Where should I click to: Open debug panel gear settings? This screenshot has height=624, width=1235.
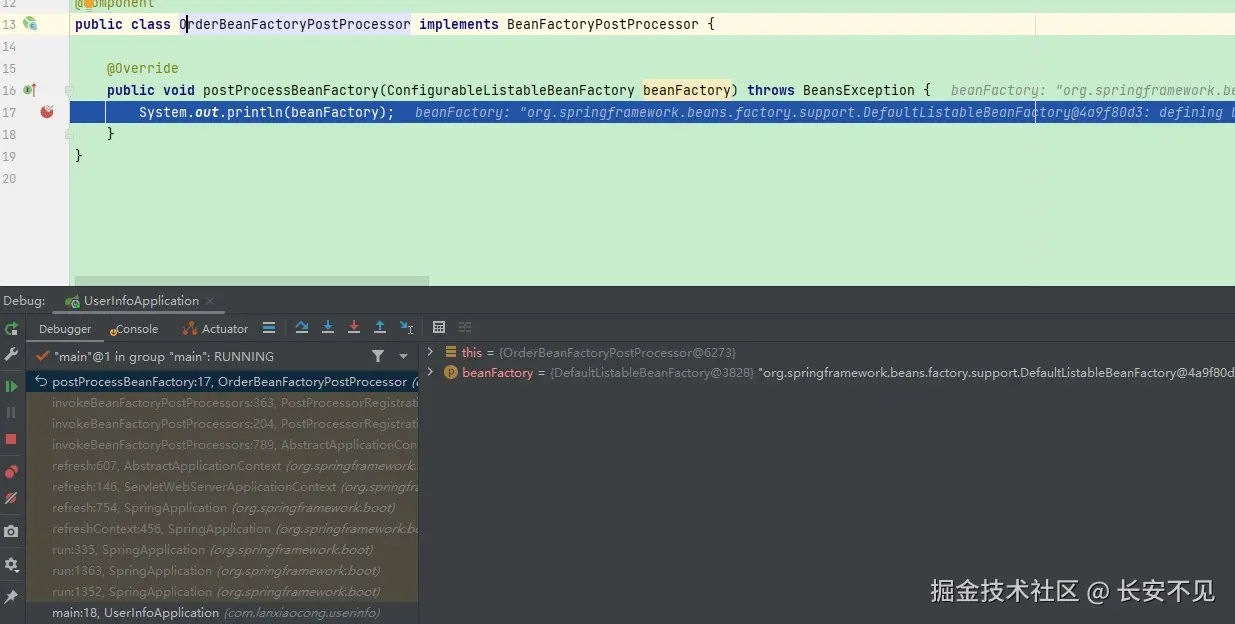point(11,565)
